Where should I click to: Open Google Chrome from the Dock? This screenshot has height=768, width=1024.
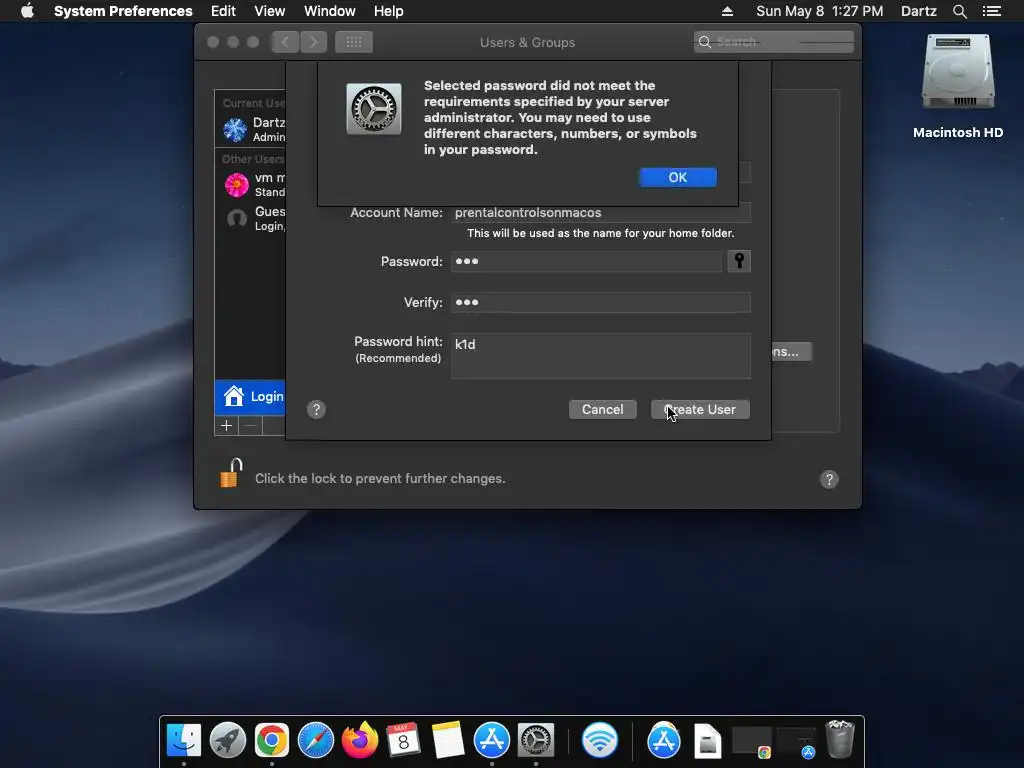coord(272,741)
